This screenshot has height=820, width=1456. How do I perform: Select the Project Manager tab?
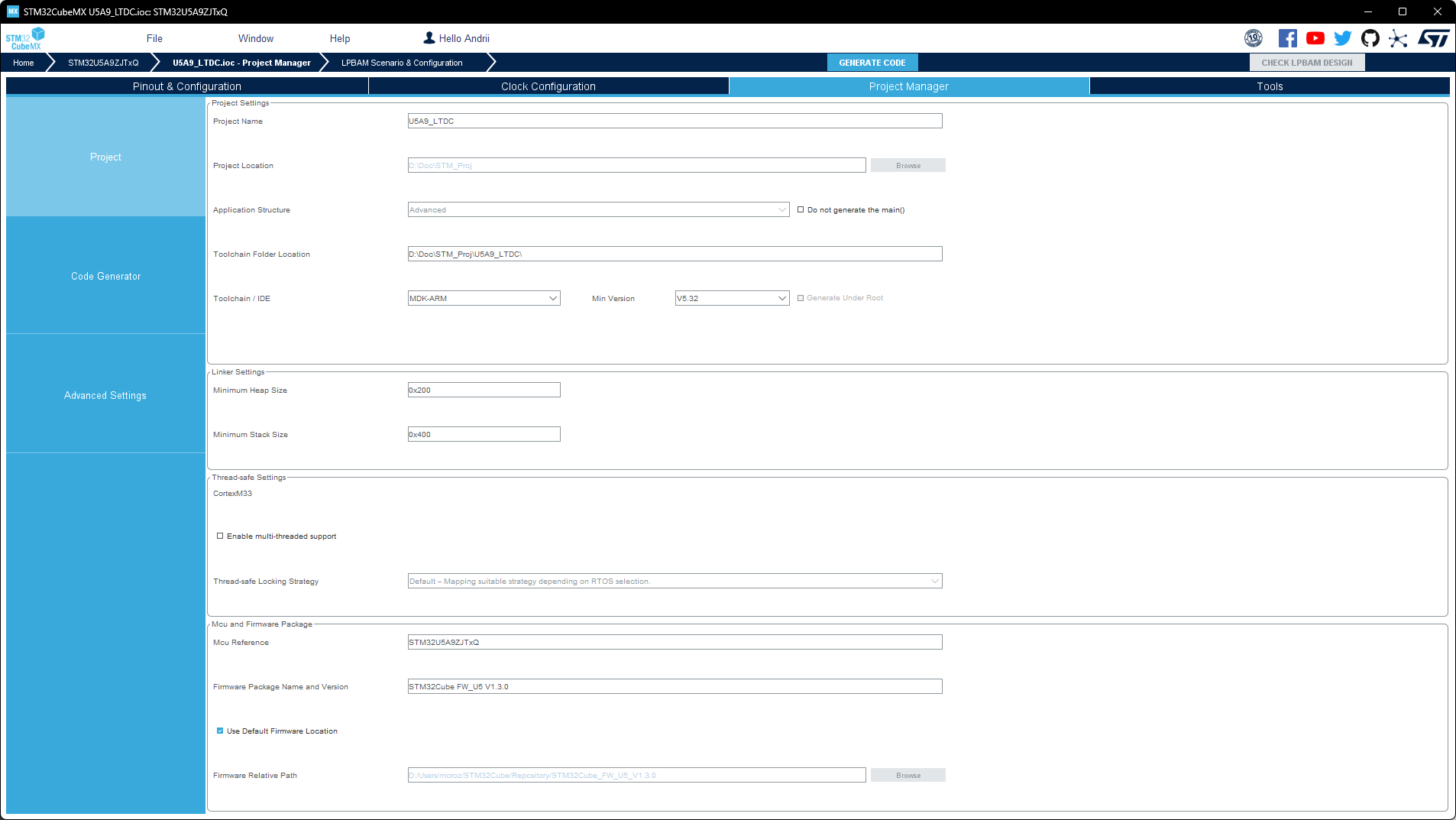pos(909,86)
